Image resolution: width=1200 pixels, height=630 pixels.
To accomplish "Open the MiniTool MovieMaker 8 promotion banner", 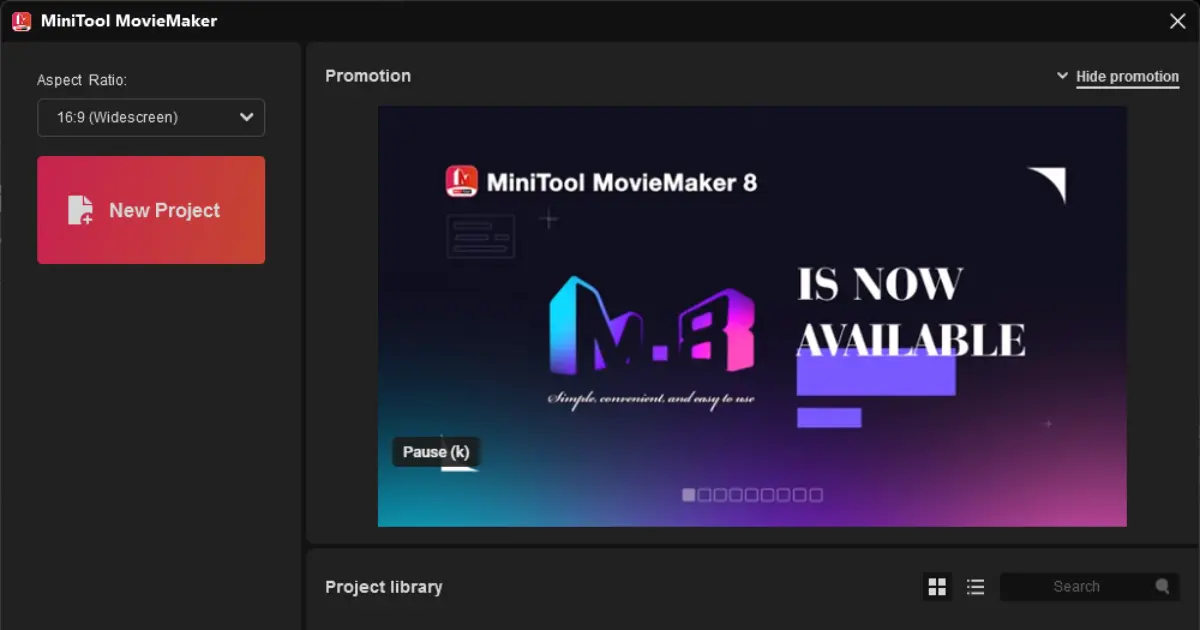I will pos(752,316).
